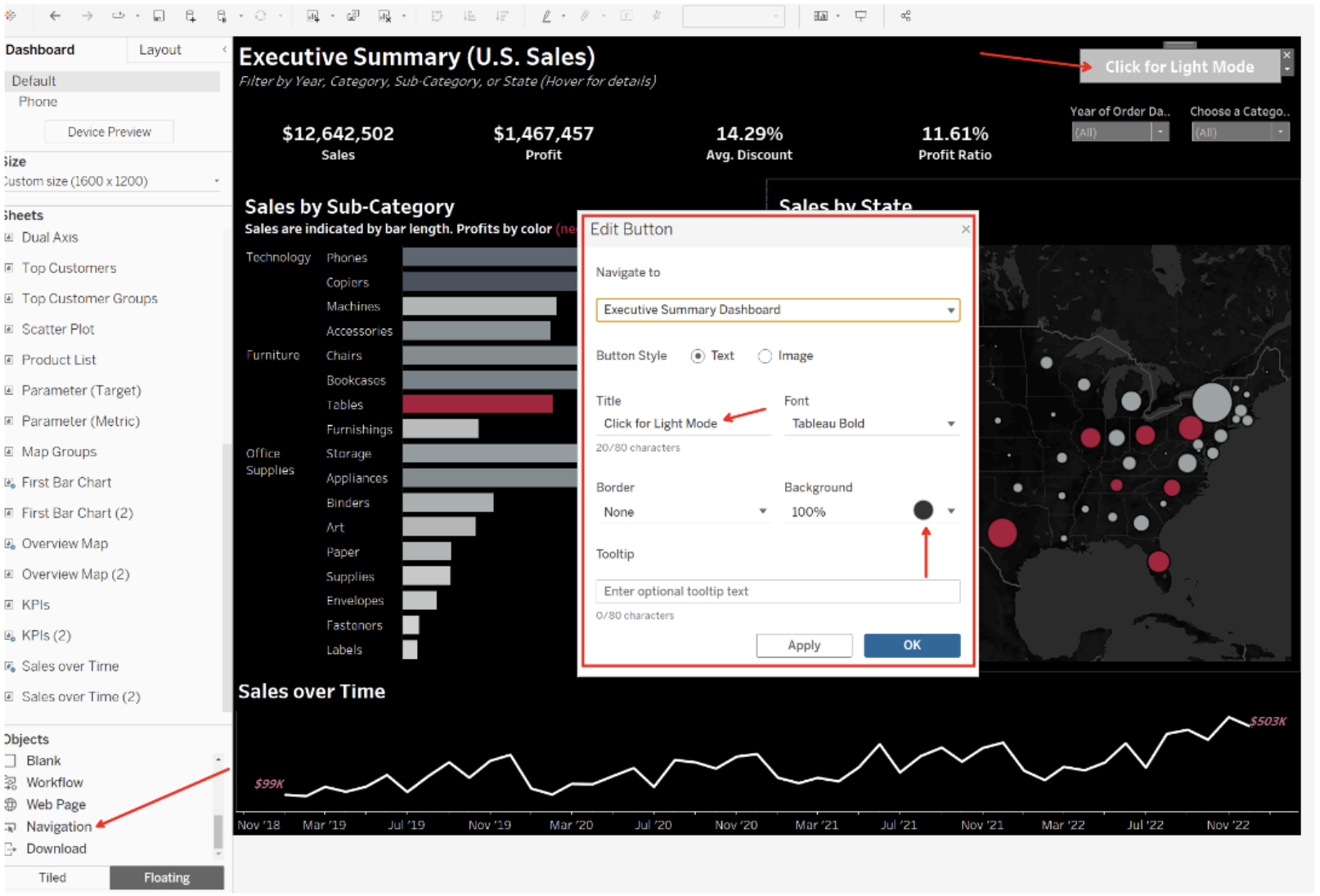Select the Image button style radio
Image resolution: width=1320 pixels, height=896 pixels.
[x=765, y=356]
